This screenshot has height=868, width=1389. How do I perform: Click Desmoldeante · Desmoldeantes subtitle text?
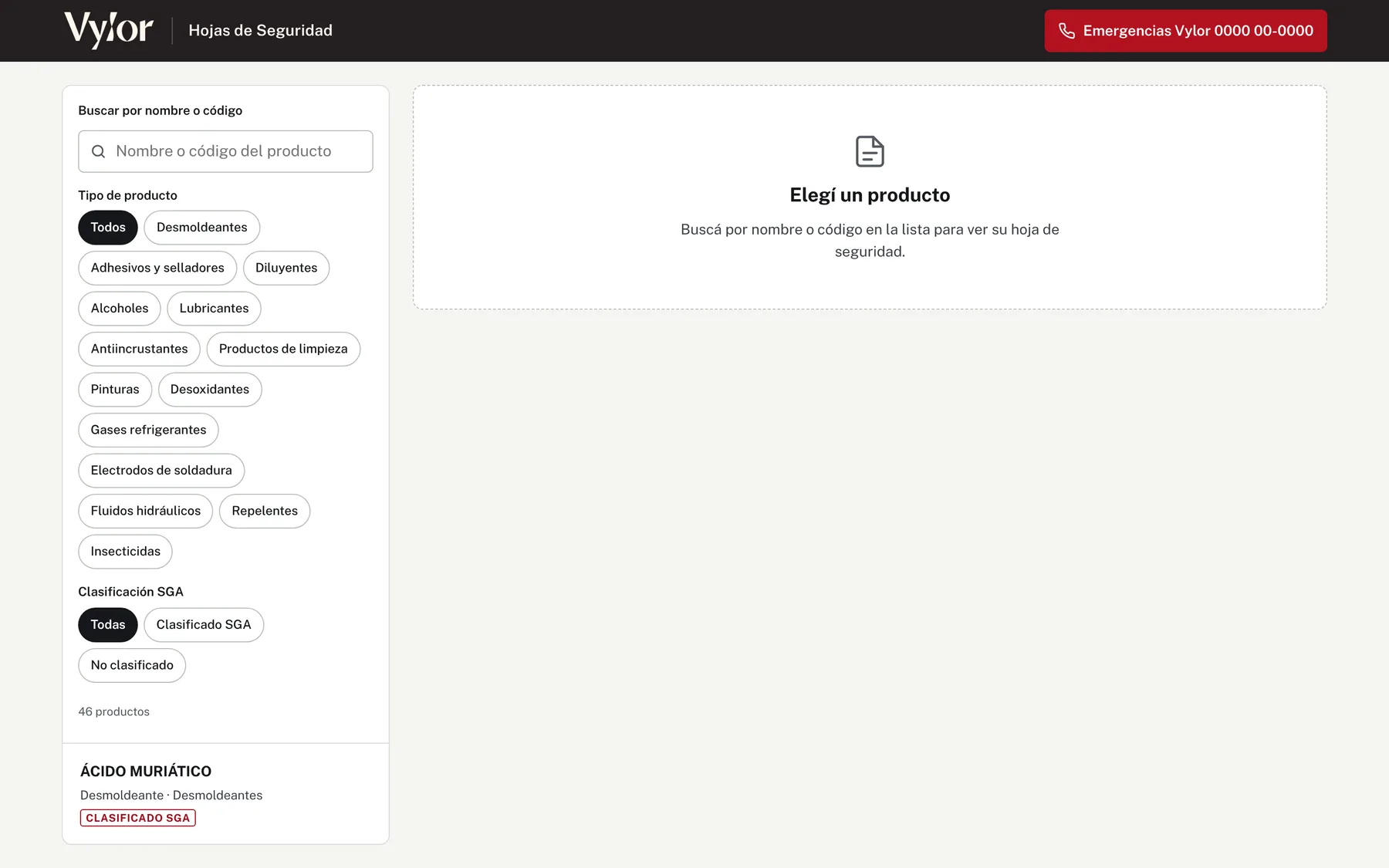click(x=171, y=795)
